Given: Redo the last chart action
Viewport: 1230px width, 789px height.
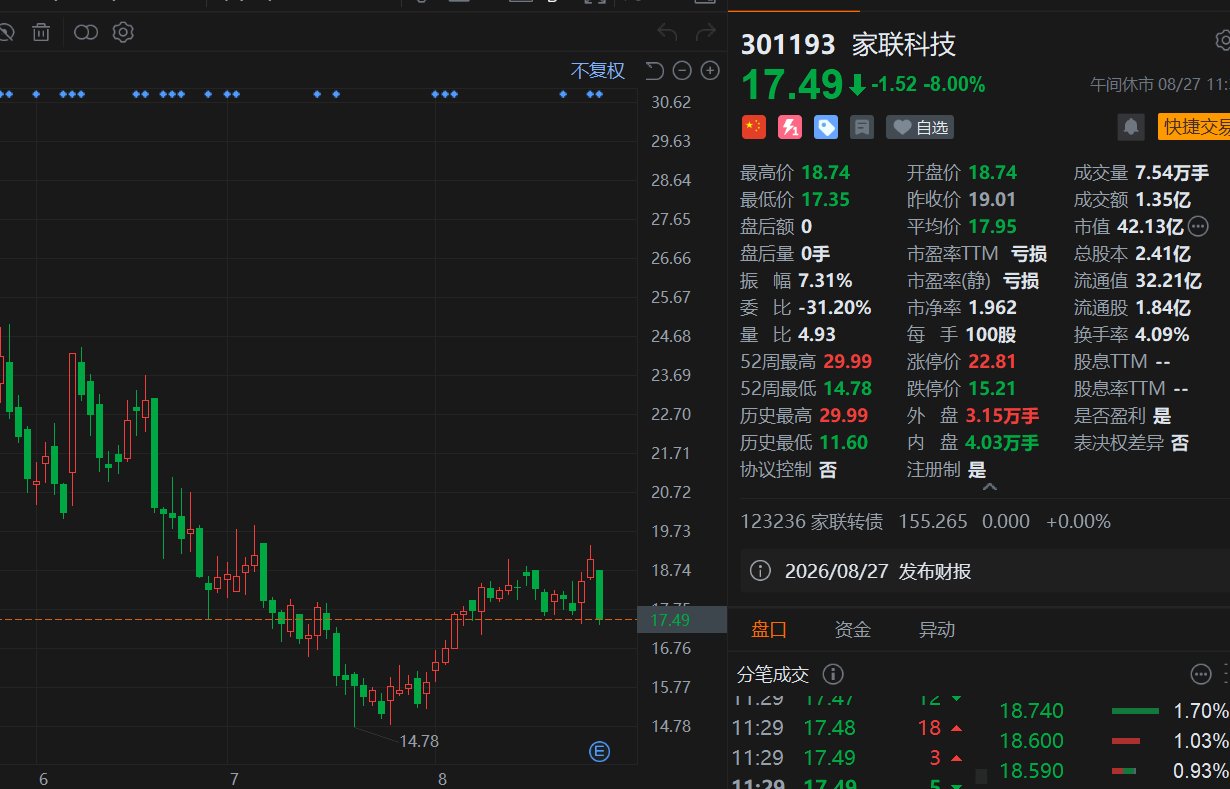Looking at the screenshot, I should 705,33.
